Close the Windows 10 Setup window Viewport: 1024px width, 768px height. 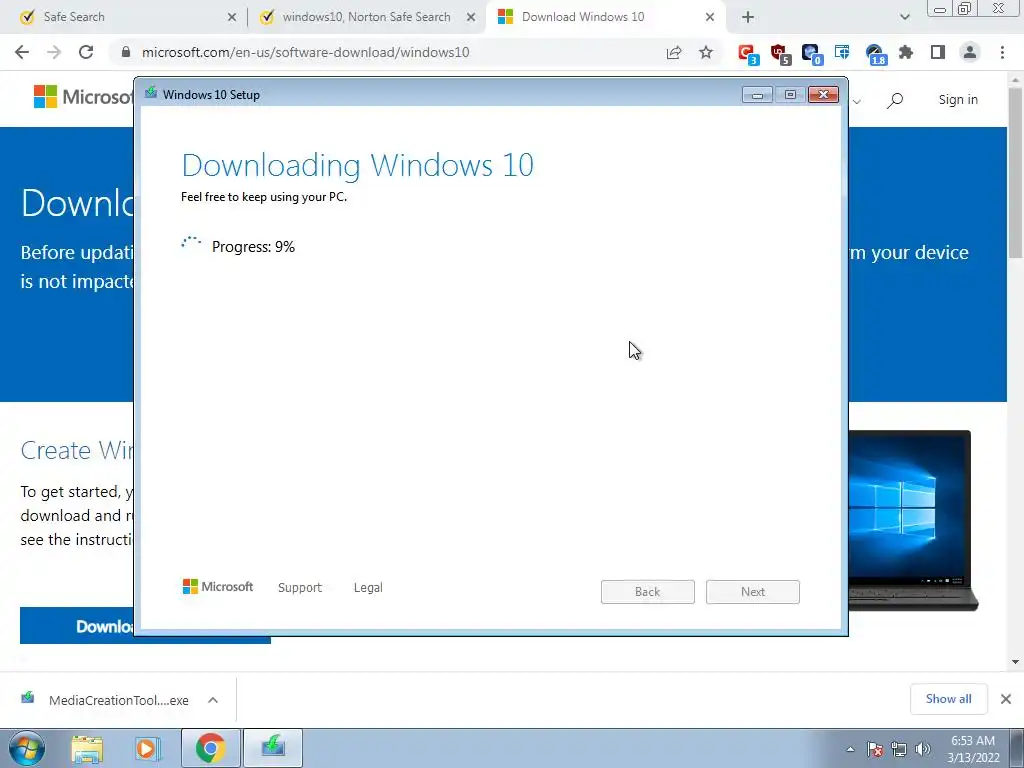[x=824, y=95]
